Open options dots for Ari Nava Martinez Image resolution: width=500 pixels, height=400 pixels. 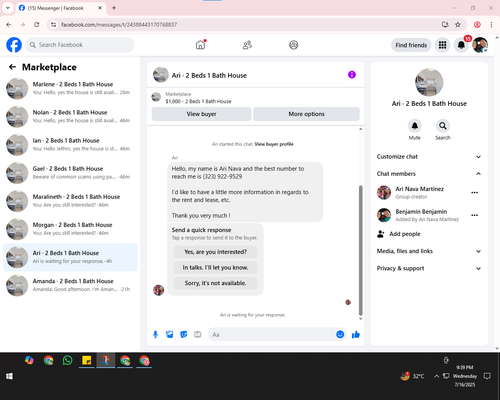(475, 193)
